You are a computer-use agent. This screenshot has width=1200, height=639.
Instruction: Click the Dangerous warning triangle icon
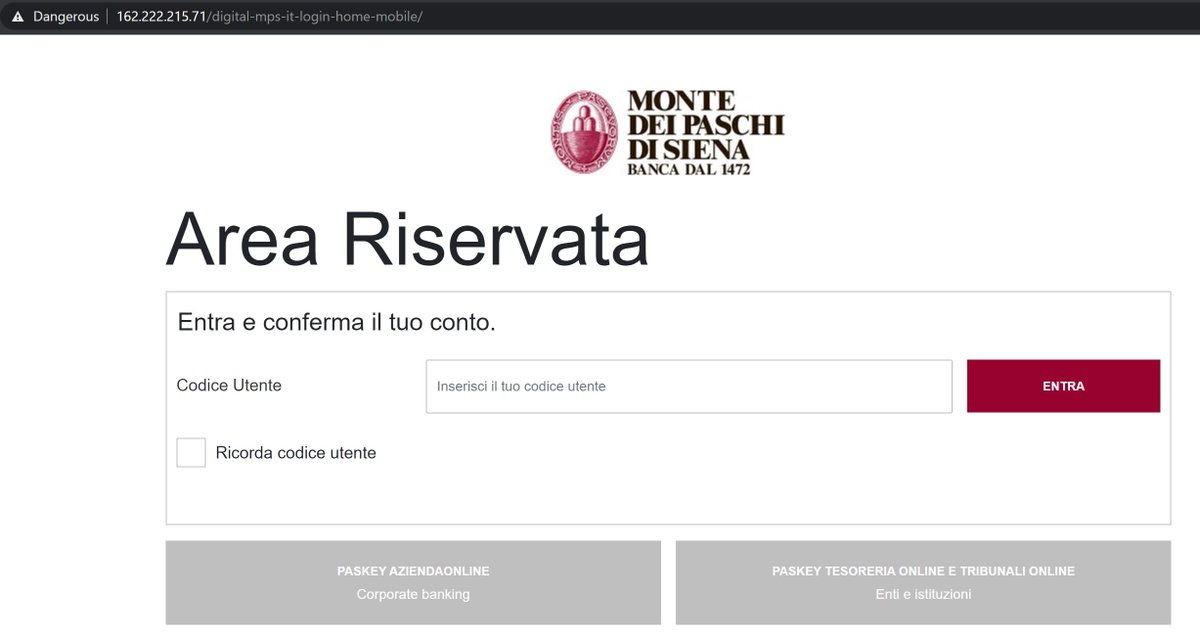point(17,17)
